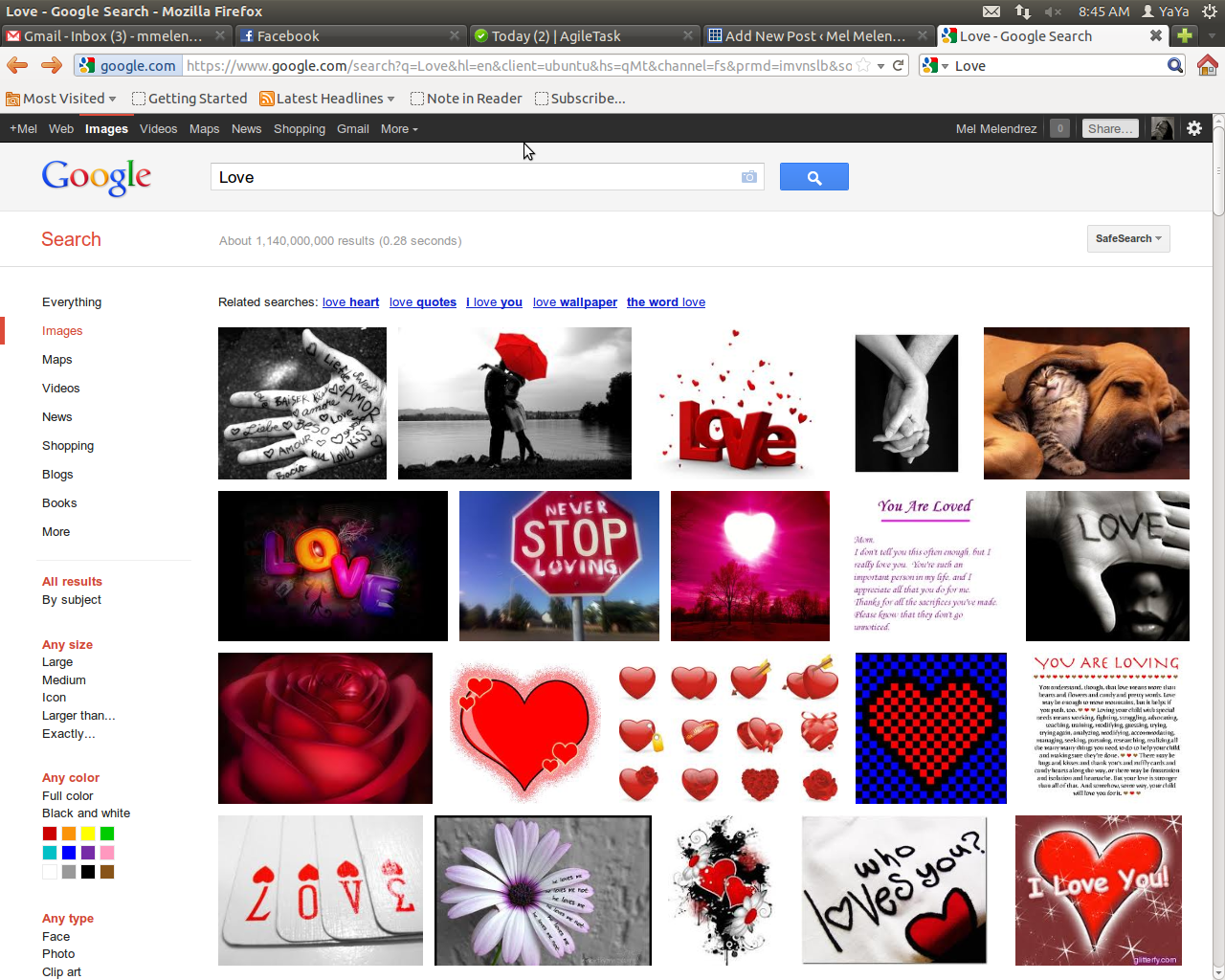Open the system power cog menu

click(x=1209, y=11)
